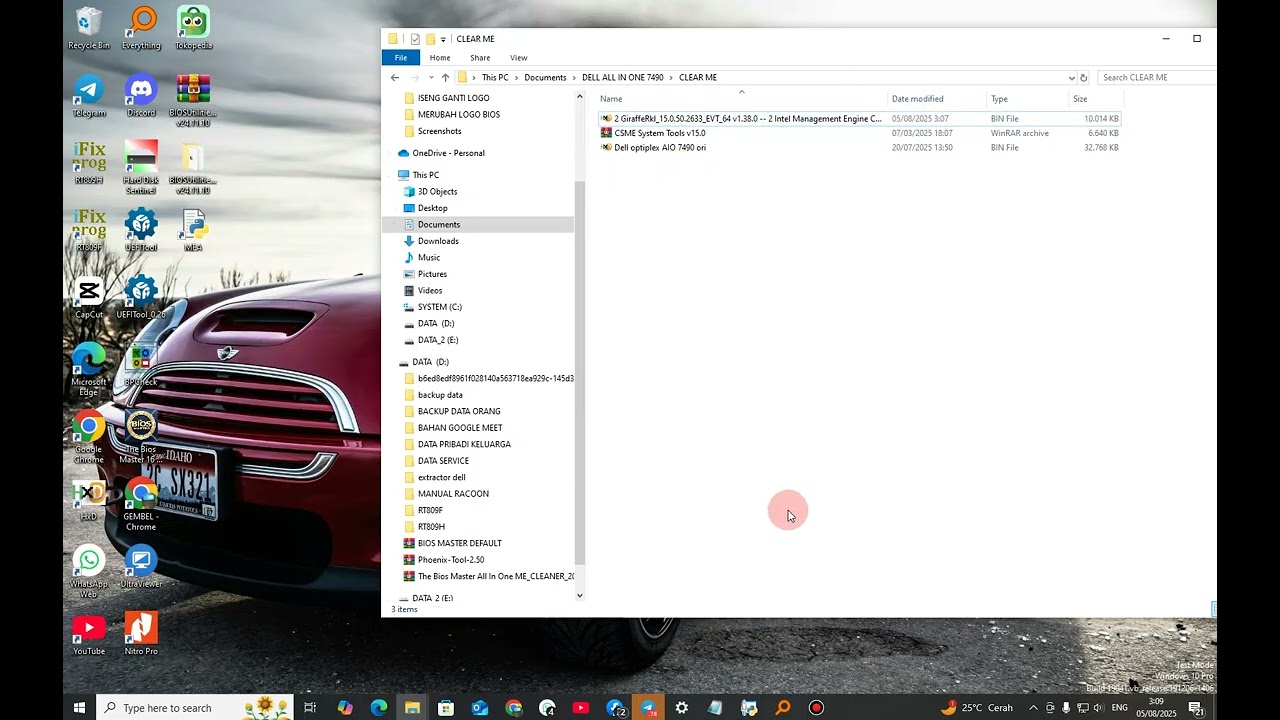Open Hard Disk Sentinel desktop shortcut
Image resolution: width=1280 pixels, height=720 pixels.
pyautogui.click(x=141, y=167)
